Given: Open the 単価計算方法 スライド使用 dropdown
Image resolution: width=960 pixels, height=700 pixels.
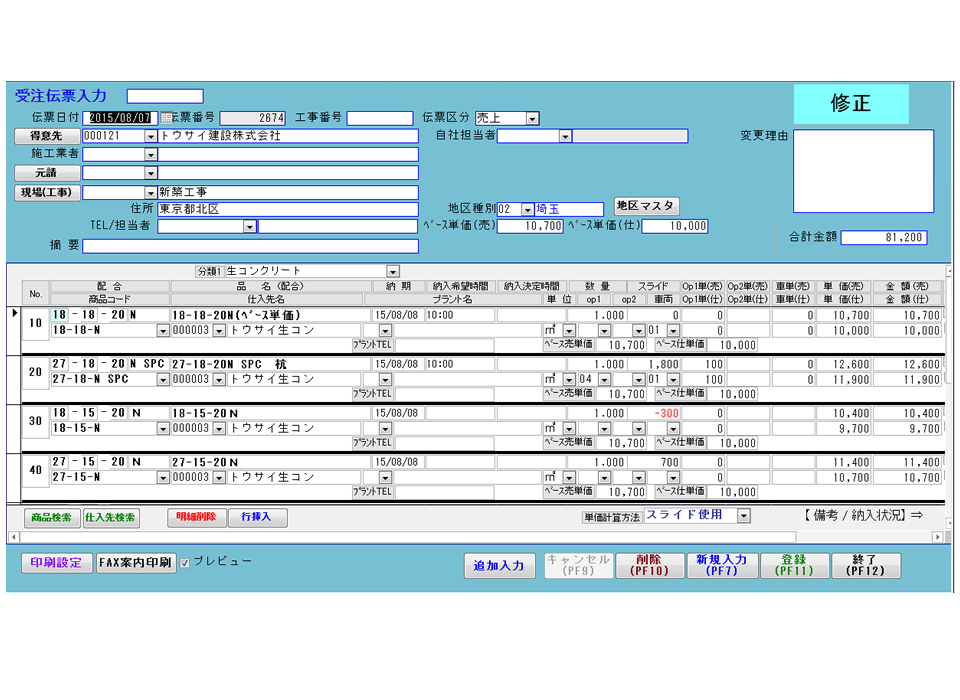Looking at the screenshot, I should pyautogui.click(x=743, y=516).
